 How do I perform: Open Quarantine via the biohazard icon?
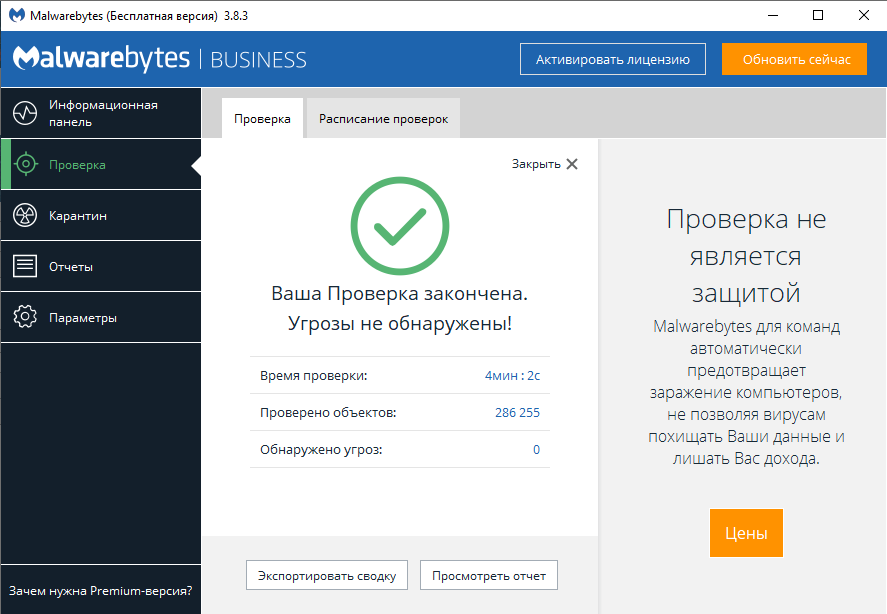[x=25, y=215]
